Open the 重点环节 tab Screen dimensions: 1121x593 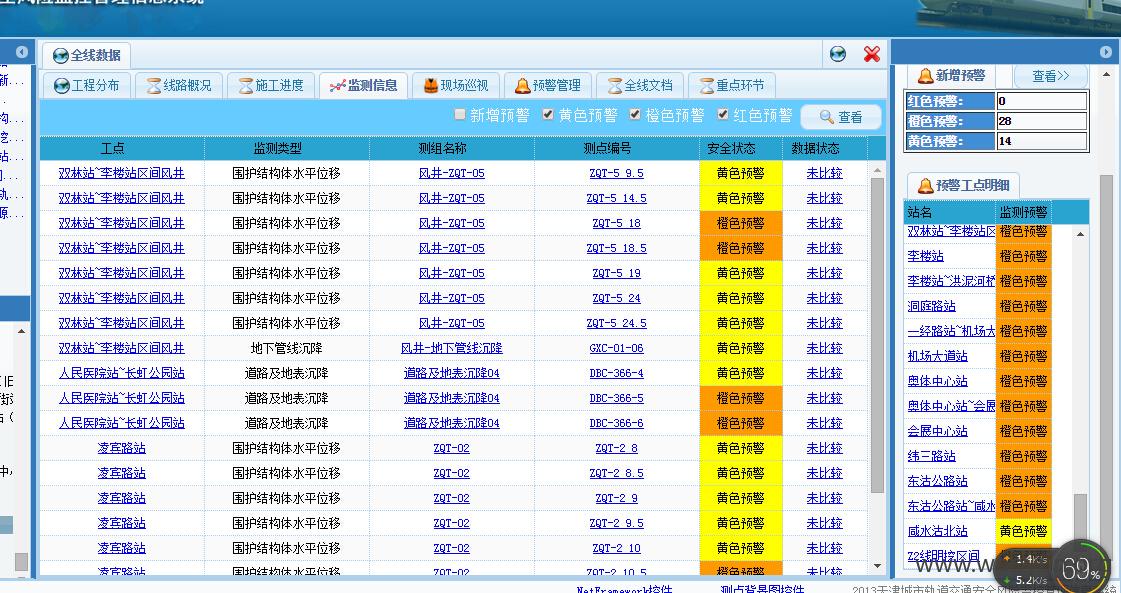(x=732, y=86)
